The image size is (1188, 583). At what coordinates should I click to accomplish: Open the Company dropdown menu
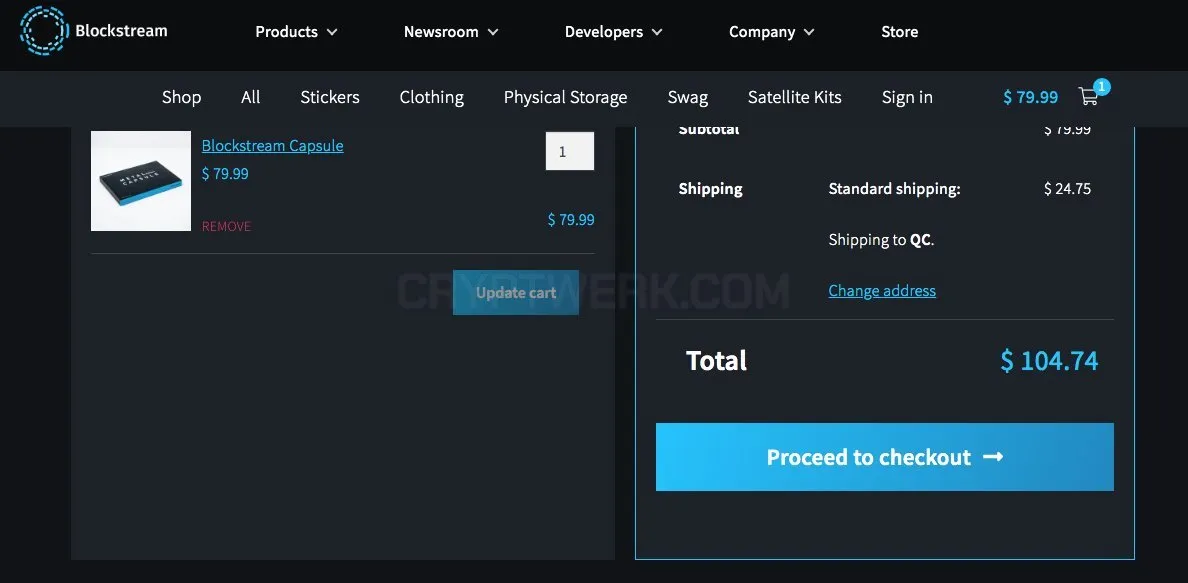coord(771,32)
